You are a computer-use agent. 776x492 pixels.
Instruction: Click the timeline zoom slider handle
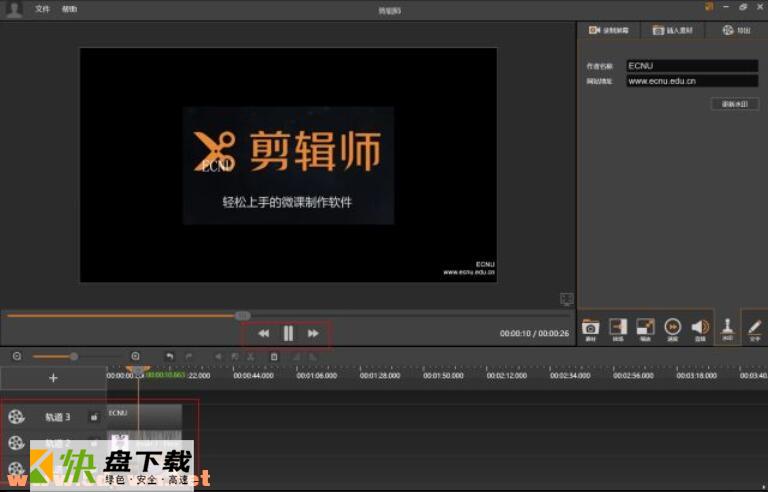point(74,356)
